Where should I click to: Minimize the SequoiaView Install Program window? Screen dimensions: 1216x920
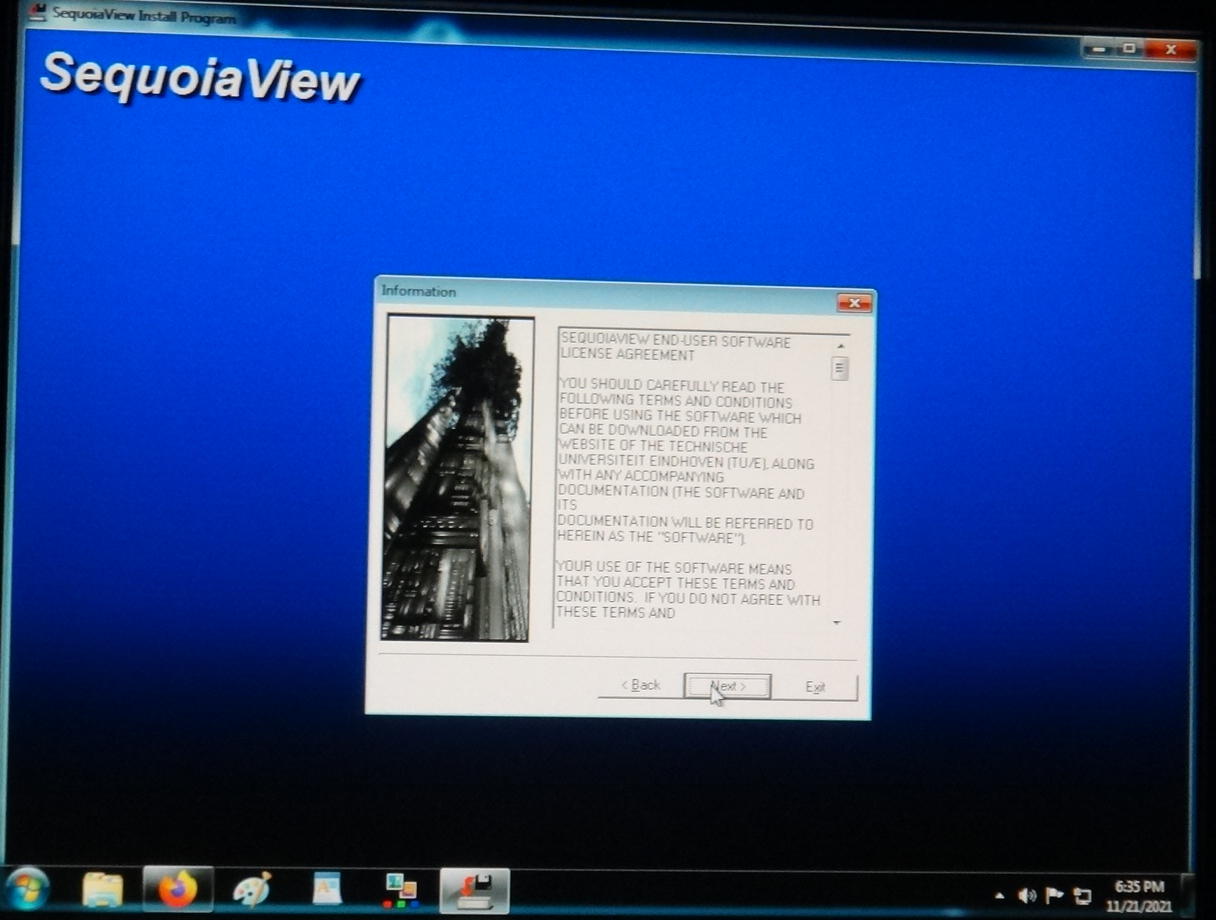(1098, 48)
